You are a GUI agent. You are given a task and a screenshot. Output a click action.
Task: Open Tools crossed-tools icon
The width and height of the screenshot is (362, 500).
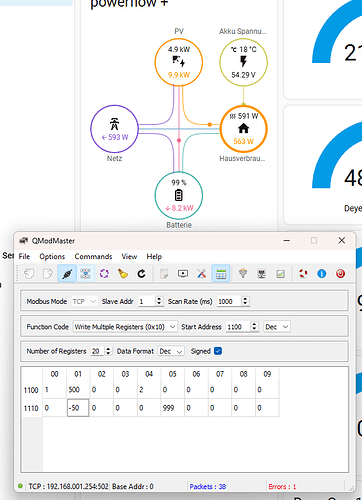(202, 274)
